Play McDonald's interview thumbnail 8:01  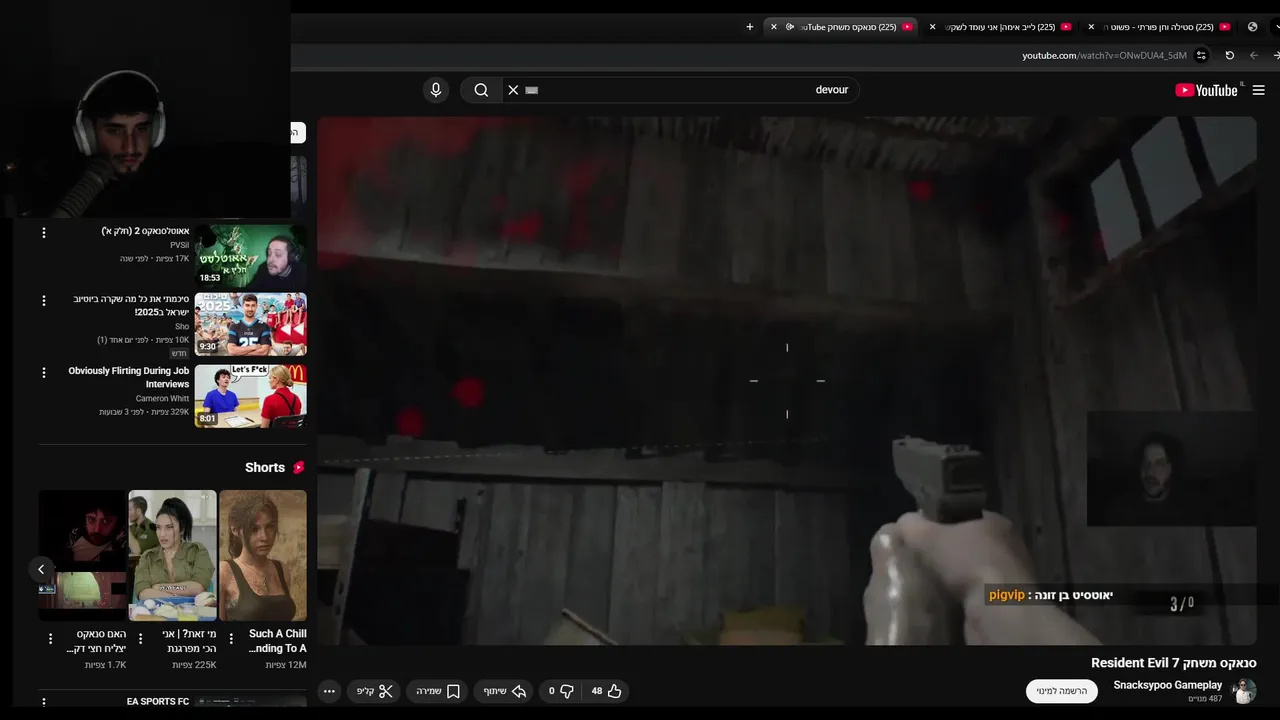click(250, 396)
